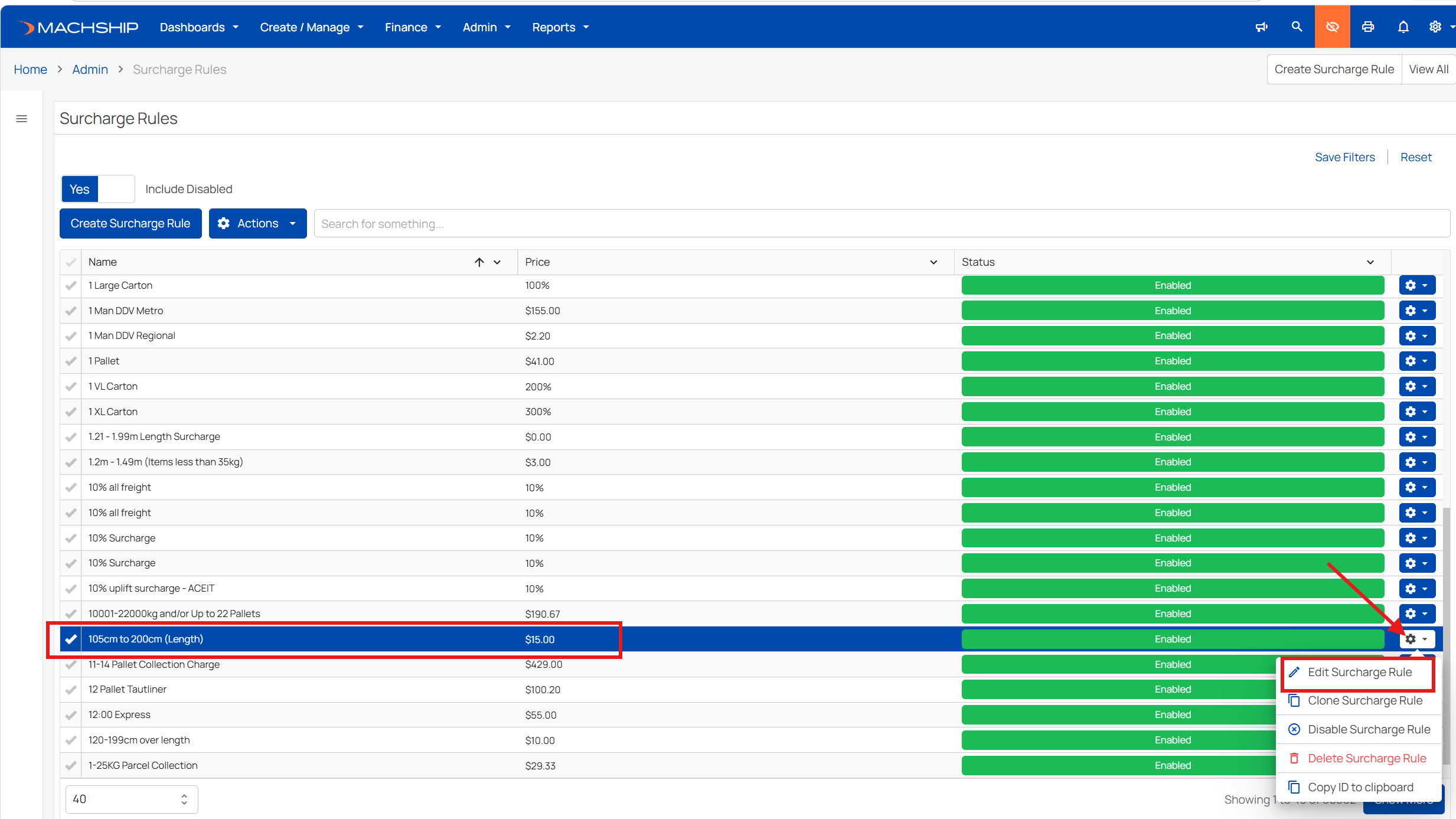Screen dimensions: 1456x819
Task: Click the vertical table scrollbar
Action: [1446, 636]
